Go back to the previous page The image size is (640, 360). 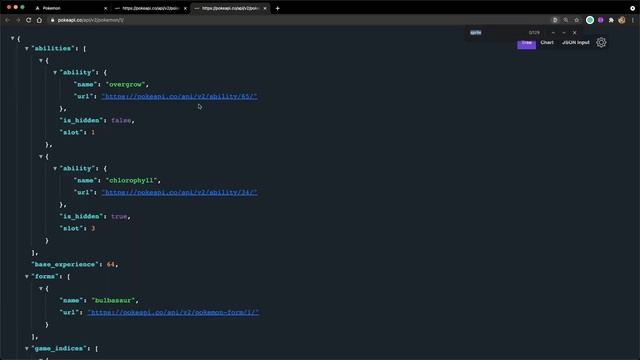(x=7, y=20)
